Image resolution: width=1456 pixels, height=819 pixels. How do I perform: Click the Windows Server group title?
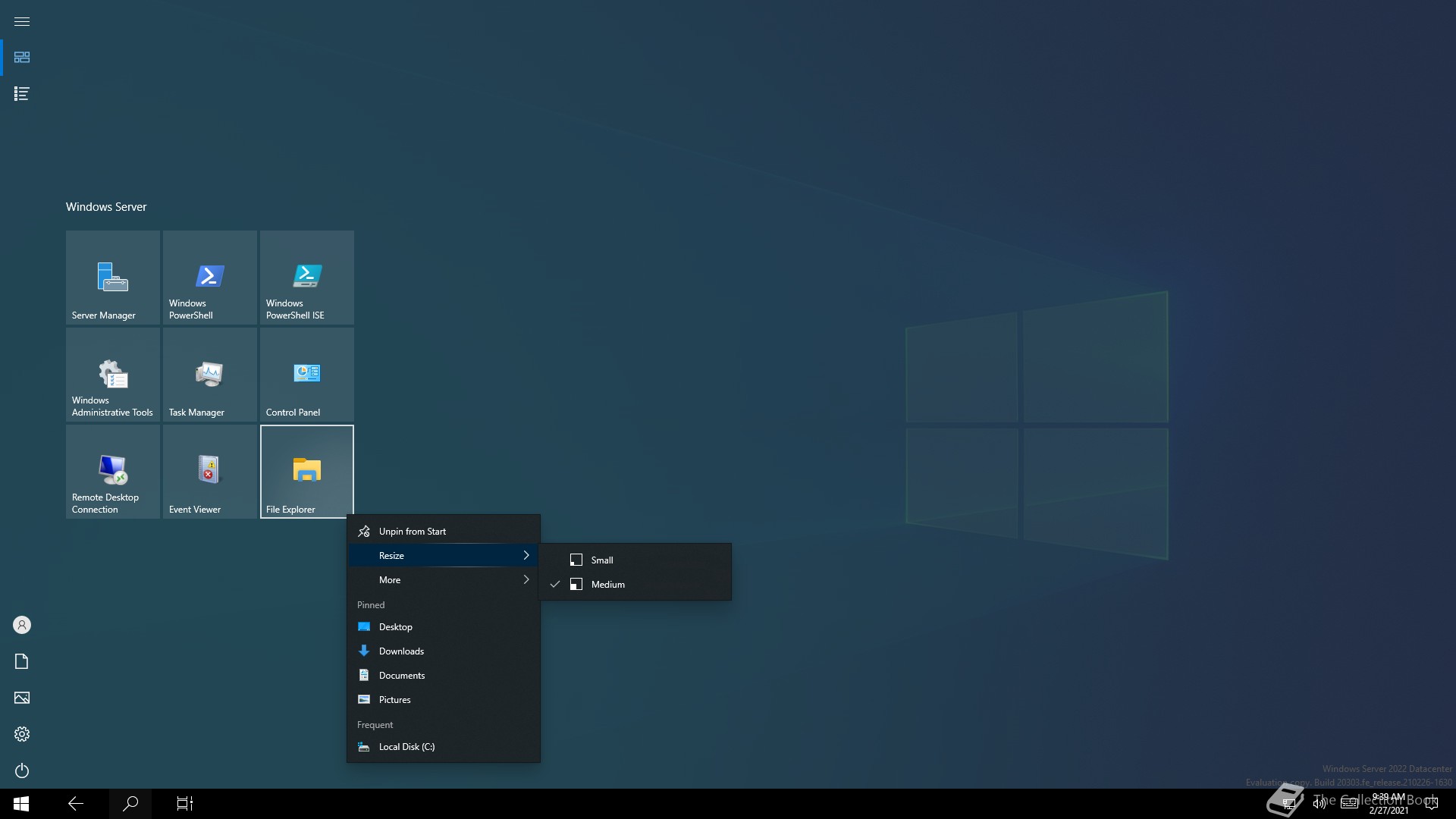click(x=106, y=207)
